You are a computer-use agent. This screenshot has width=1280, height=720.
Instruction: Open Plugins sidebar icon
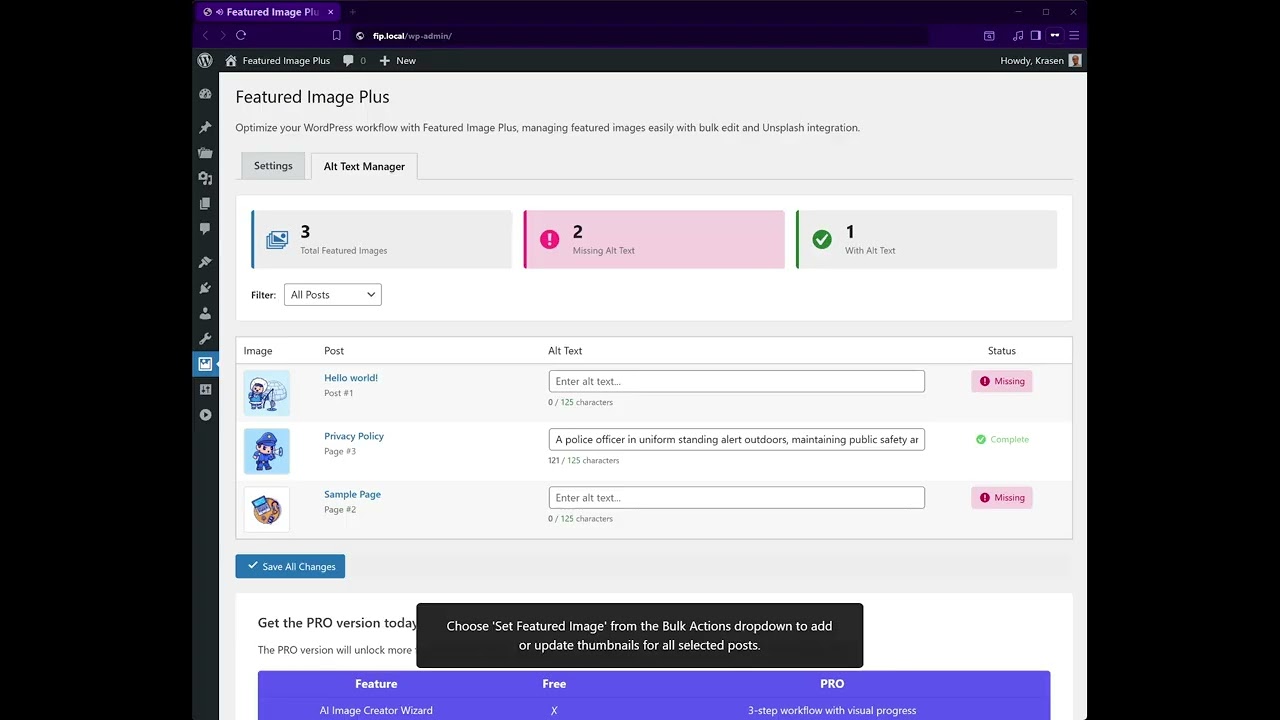tap(205, 288)
